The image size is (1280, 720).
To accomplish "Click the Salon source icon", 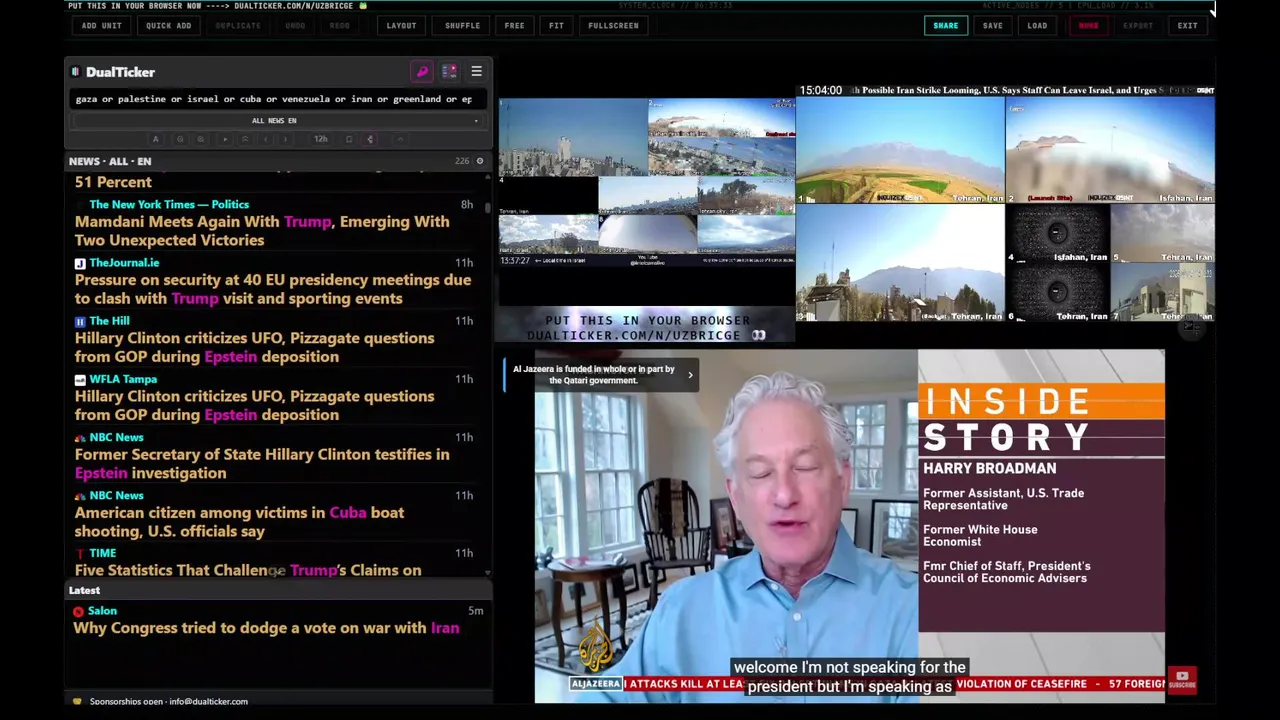I will pos(78,611).
